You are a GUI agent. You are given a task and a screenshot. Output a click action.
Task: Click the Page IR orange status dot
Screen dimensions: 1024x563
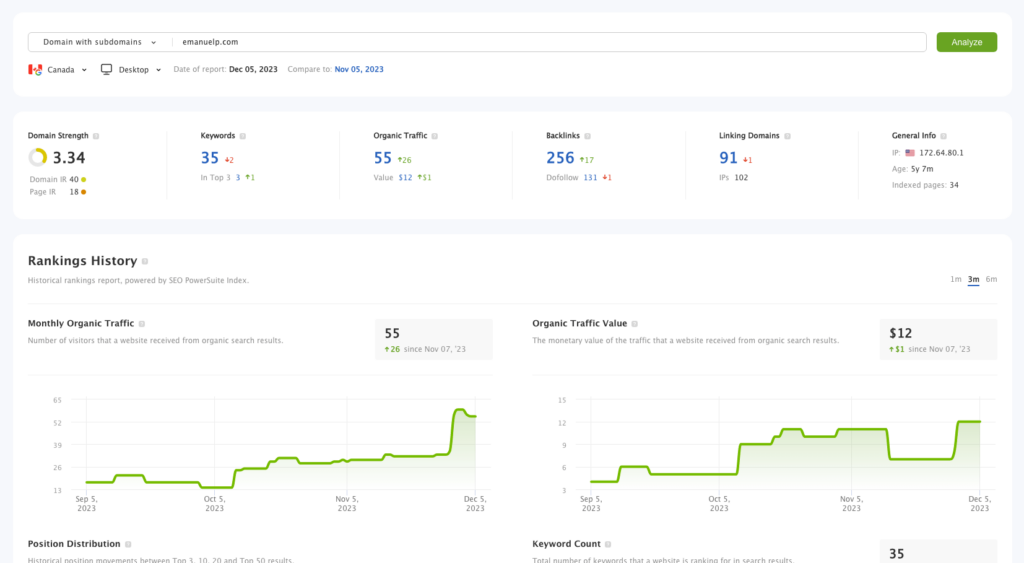(x=84, y=192)
